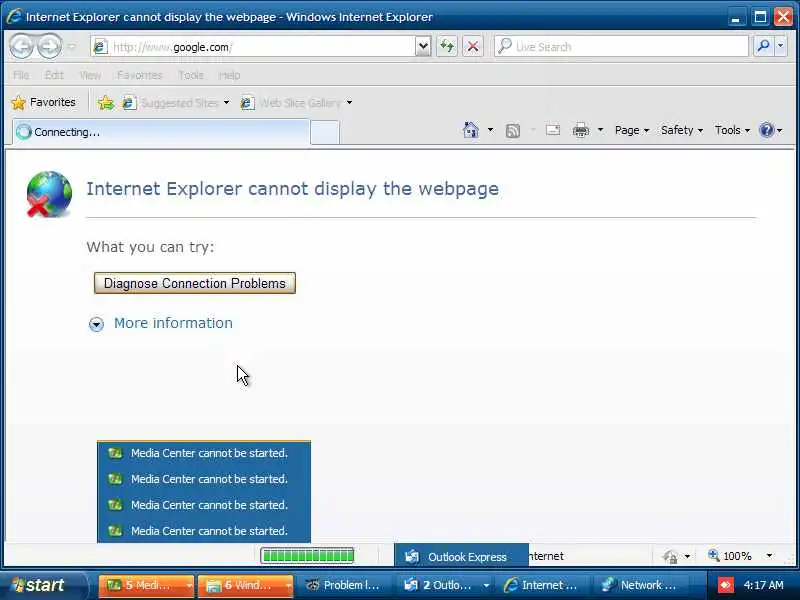Click the More information link text

(x=173, y=323)
